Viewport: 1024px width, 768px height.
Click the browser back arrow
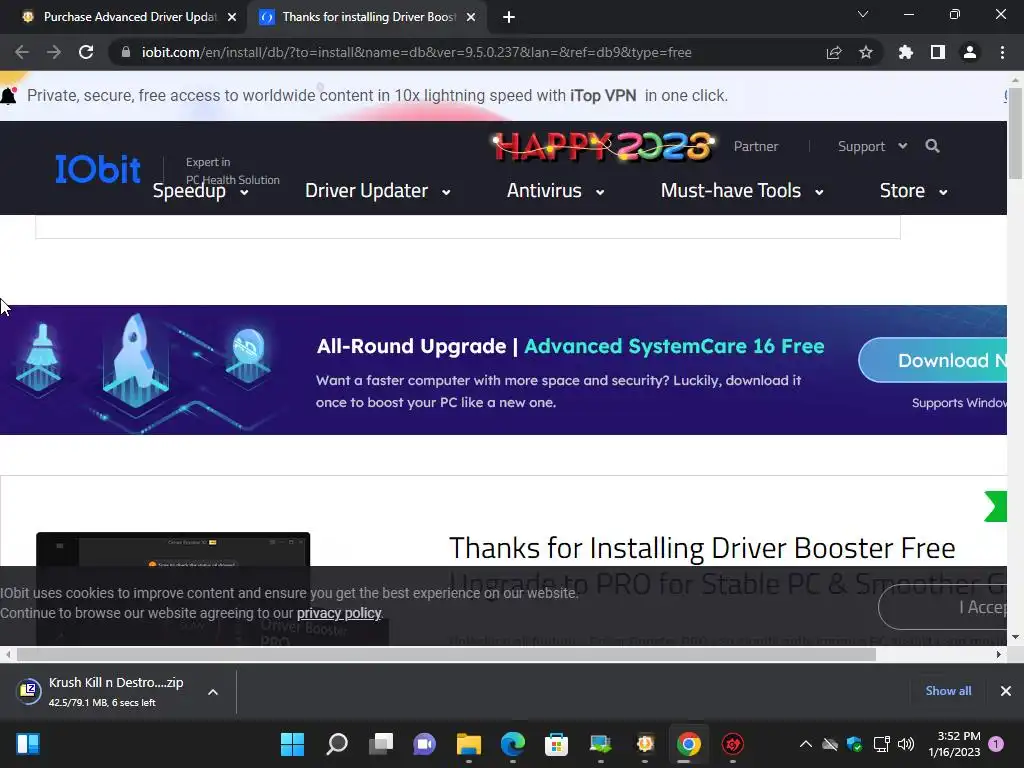tap(22, 52)
